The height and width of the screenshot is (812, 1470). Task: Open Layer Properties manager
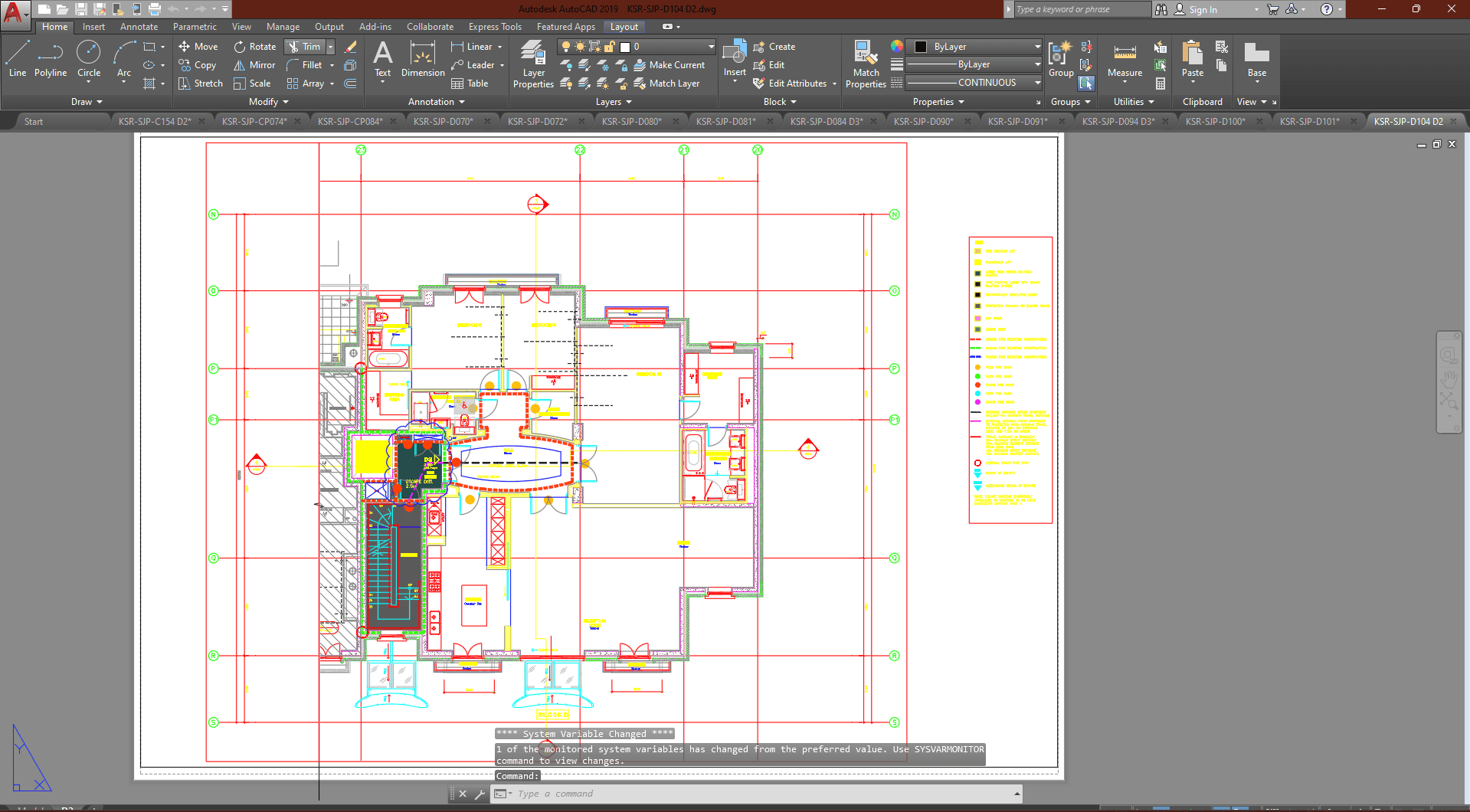[533, 64]
